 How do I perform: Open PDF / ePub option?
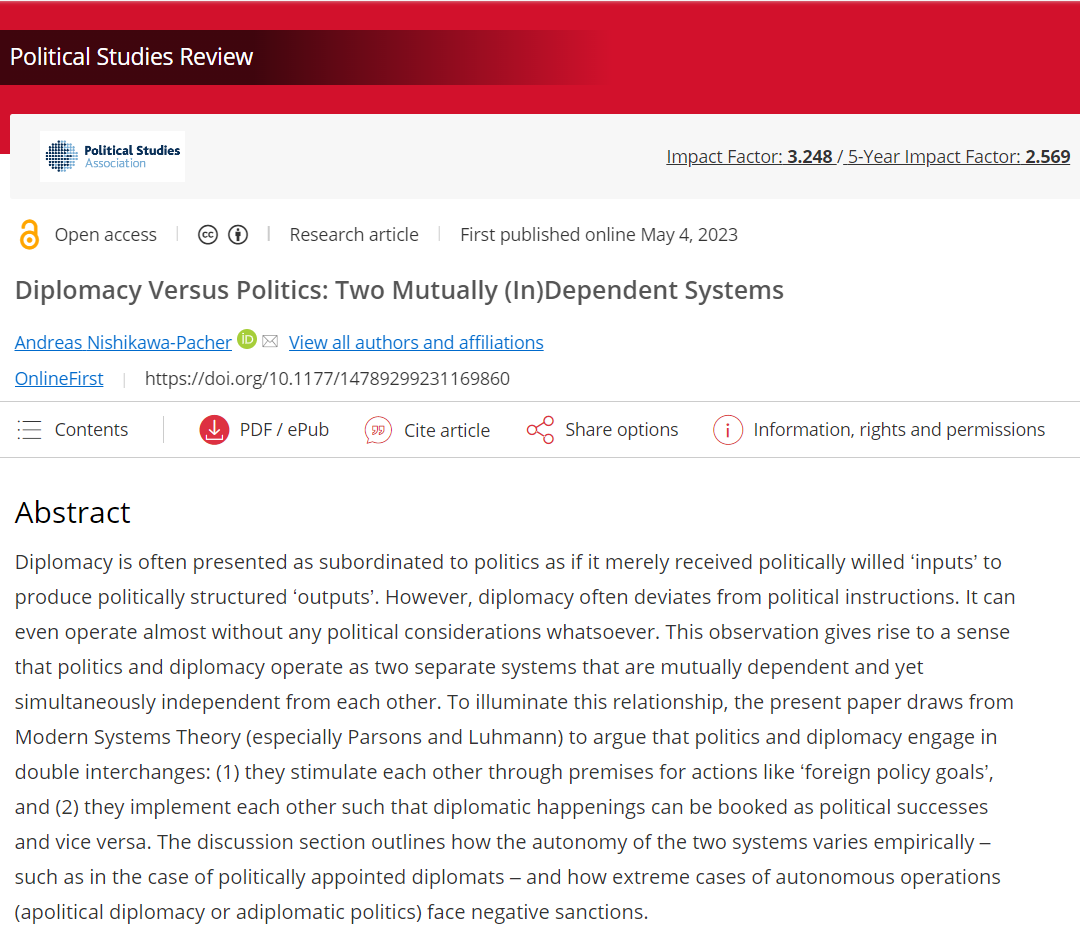coord(284,430)
